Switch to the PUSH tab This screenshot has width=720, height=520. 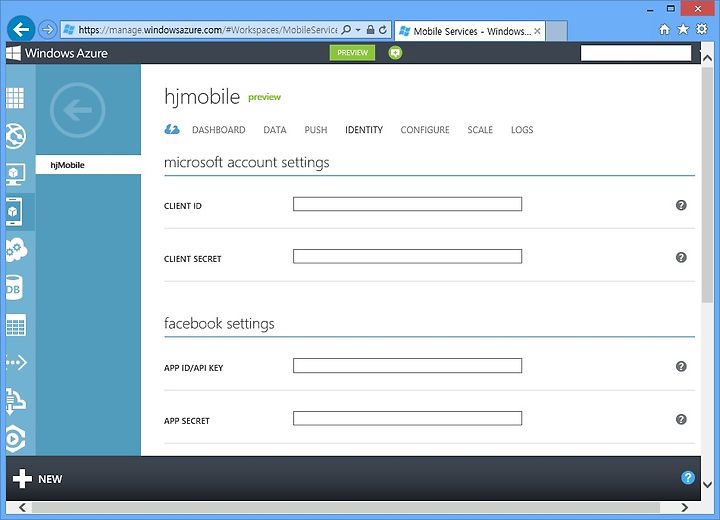coord(316,130)
